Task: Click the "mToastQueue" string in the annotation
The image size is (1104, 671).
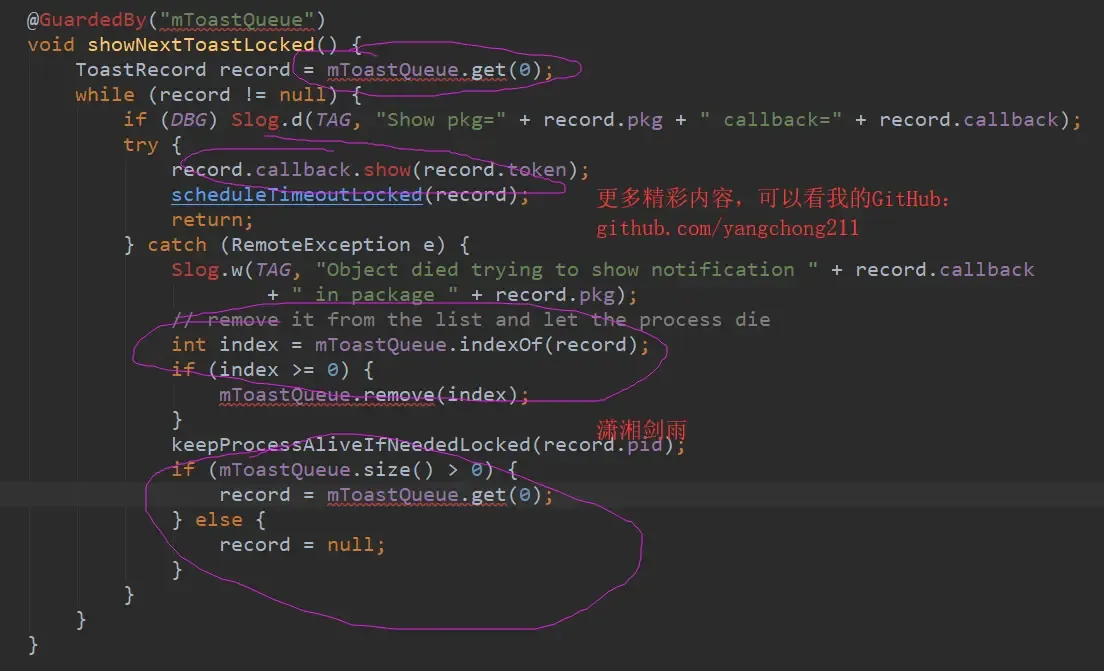Action: [x=237, y=20]
